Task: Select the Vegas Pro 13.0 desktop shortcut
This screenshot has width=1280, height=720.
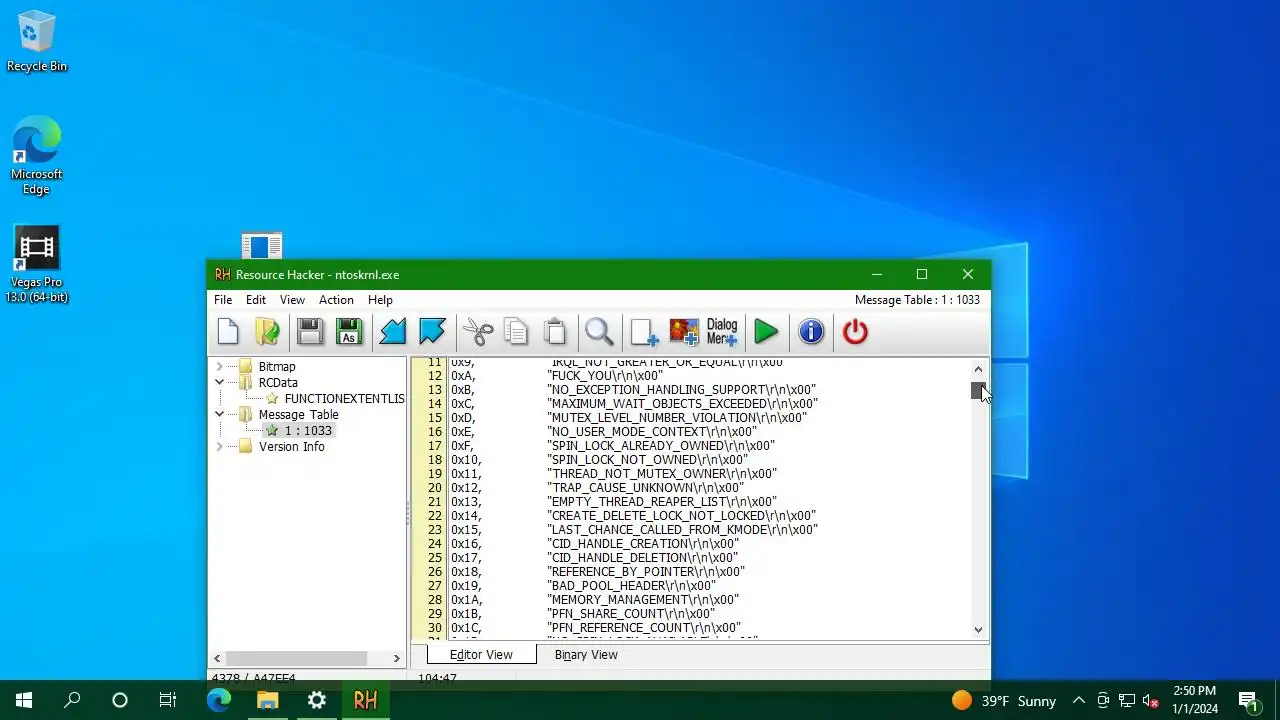Action: point(37,265)
